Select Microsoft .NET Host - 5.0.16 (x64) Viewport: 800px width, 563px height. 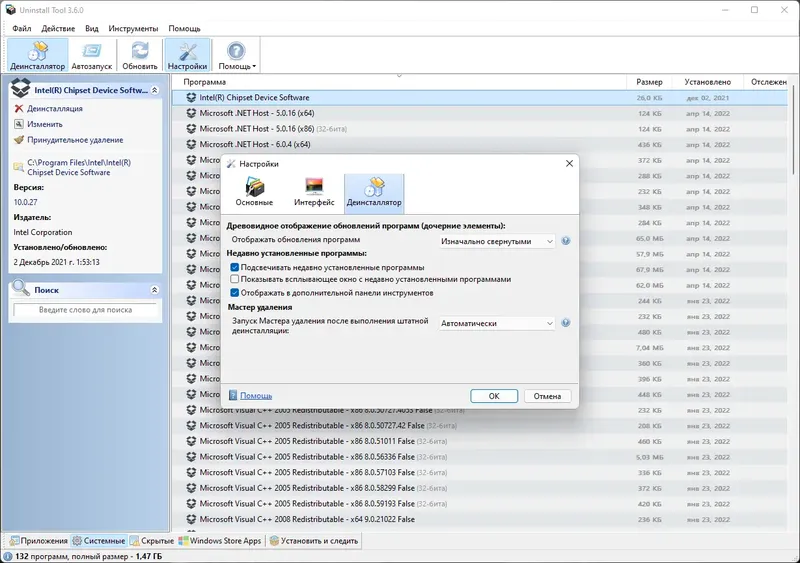pos(480,113)
